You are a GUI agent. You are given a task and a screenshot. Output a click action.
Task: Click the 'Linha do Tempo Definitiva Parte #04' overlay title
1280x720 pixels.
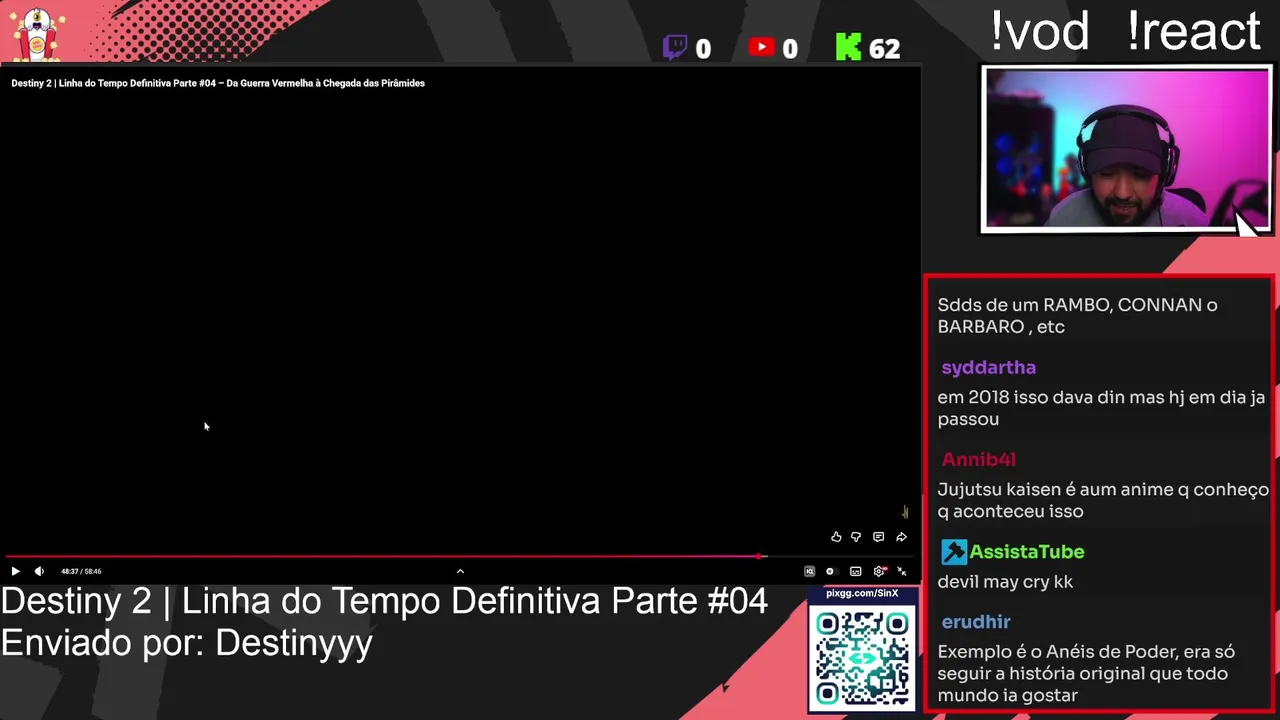pos(475,601)
